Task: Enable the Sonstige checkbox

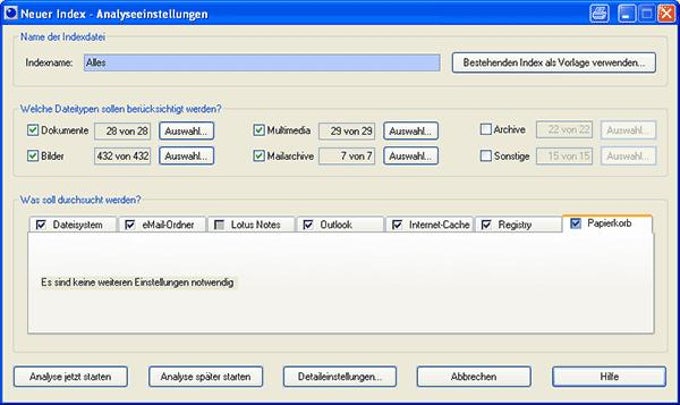Action: click(x=486, y=156)
